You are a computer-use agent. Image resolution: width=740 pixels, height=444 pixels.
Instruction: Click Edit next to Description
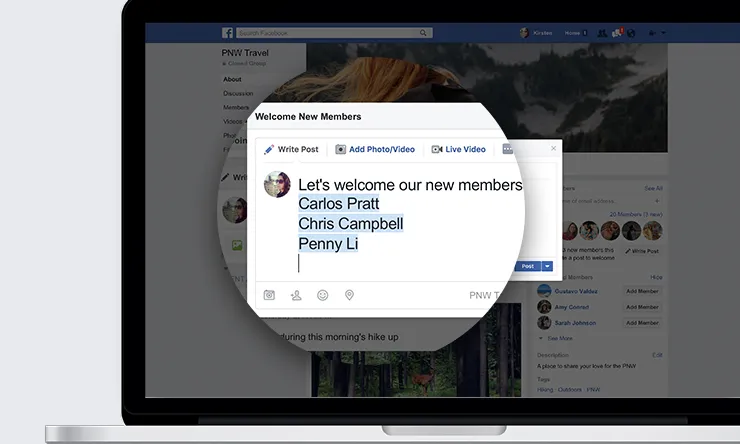(657, 355)
